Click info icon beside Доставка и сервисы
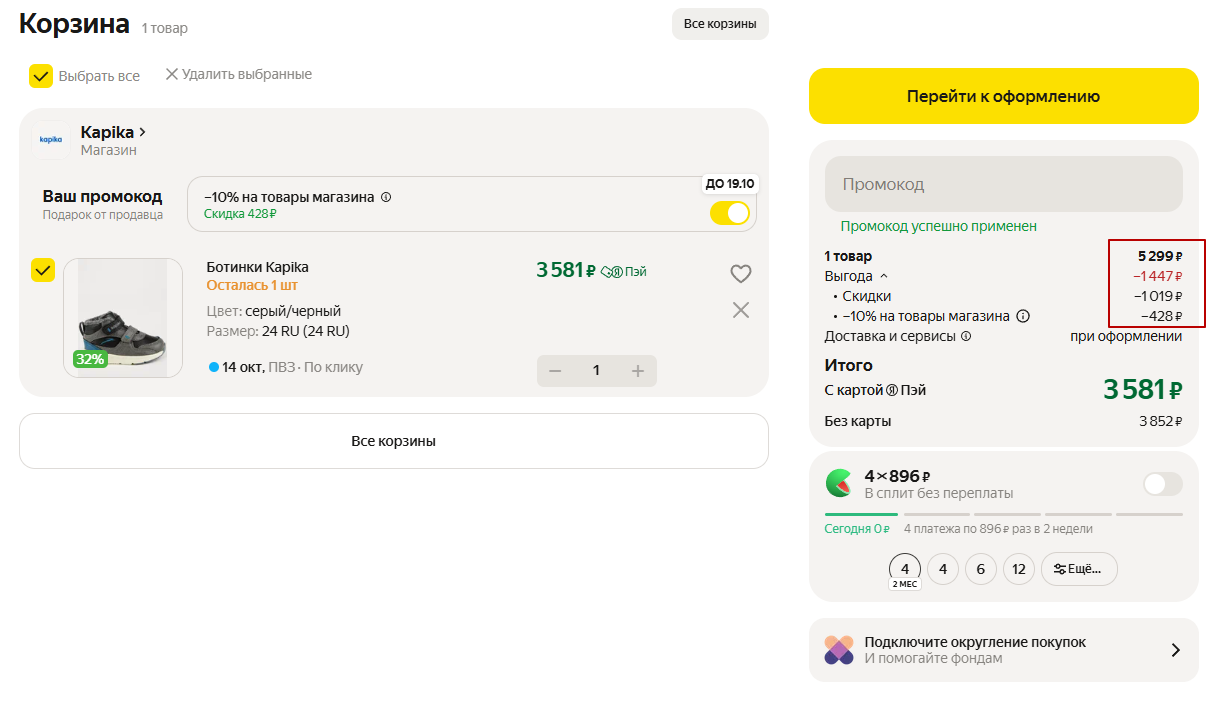Viewport: 1229px width, 711px height. coord(966,336)
